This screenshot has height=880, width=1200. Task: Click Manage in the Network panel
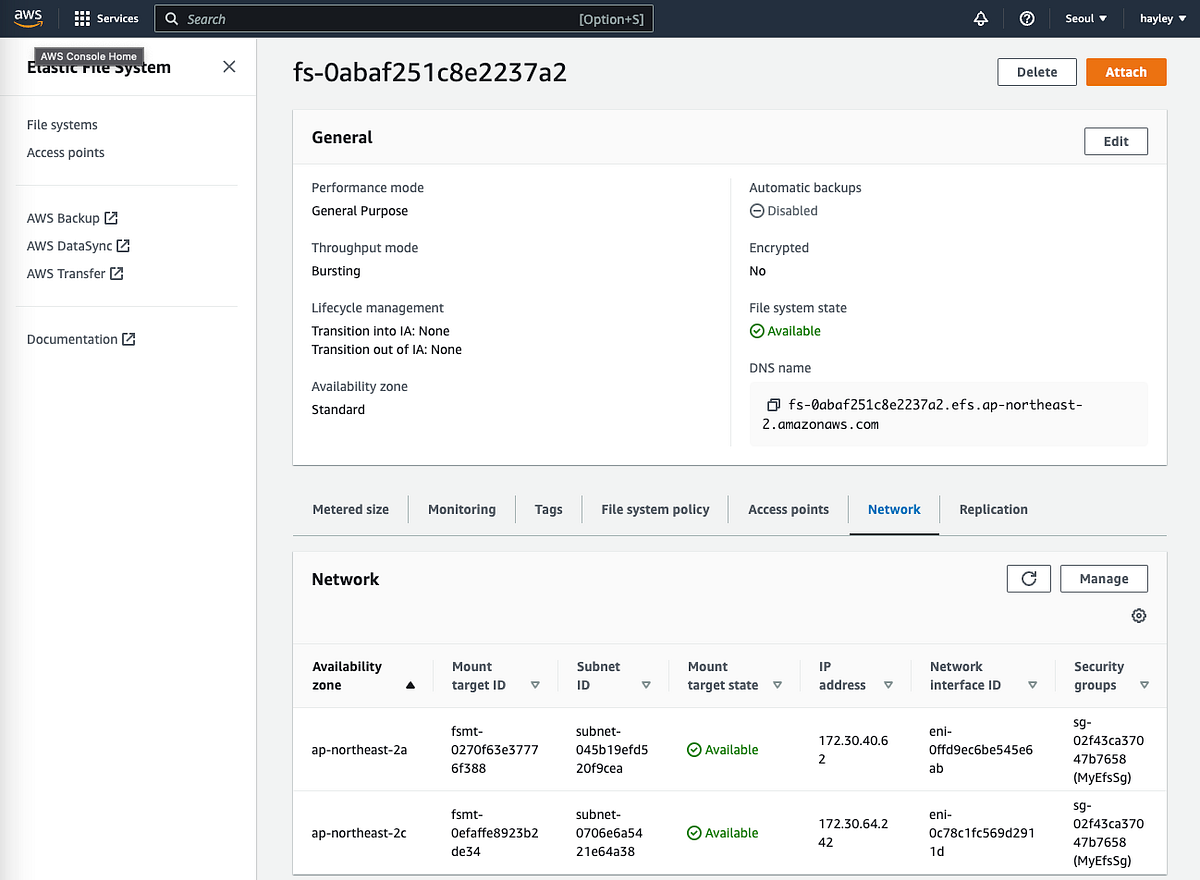click(1104, 578)
